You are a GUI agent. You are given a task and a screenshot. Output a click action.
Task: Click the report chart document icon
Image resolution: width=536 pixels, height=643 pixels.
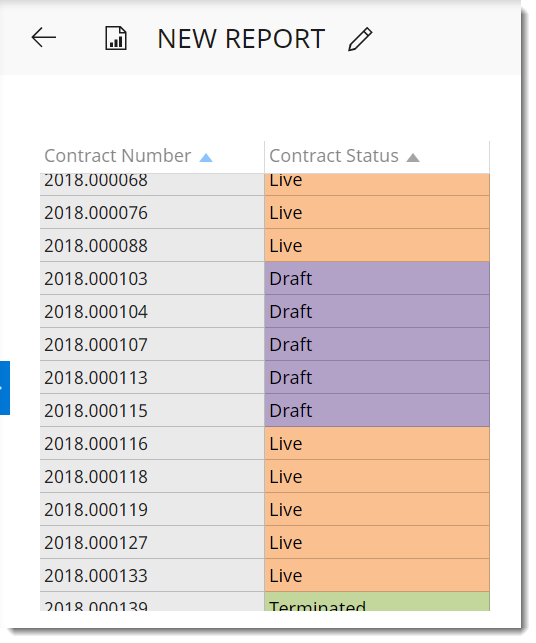(116, 38)
